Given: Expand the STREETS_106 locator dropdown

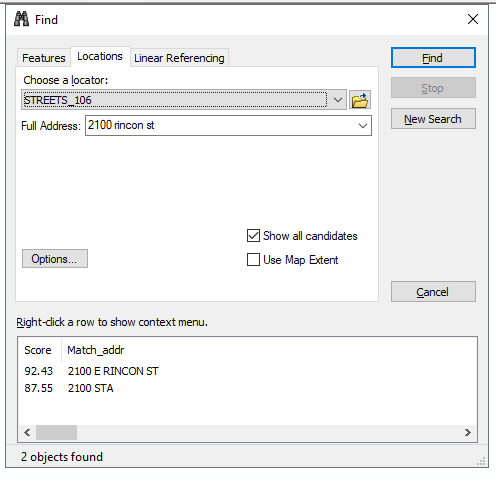Looking at the screenshot, I should click(x=338, y=100).
